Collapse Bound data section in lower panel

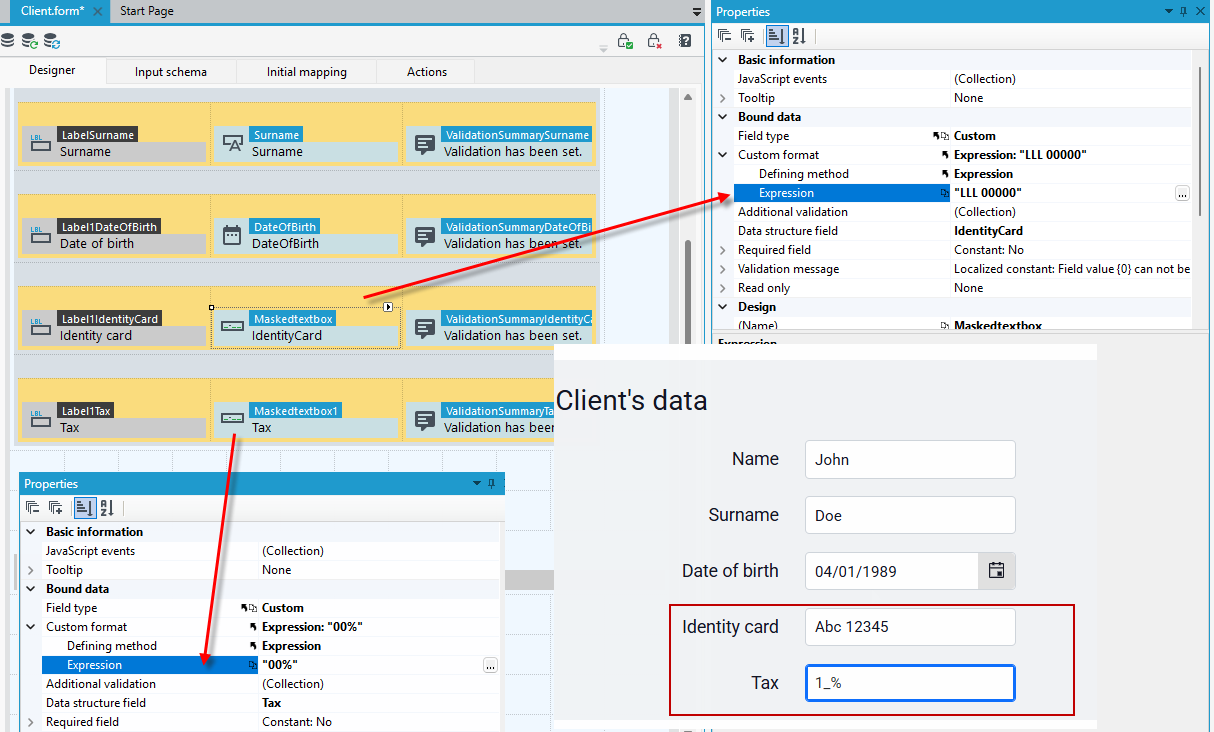[30, 589]
